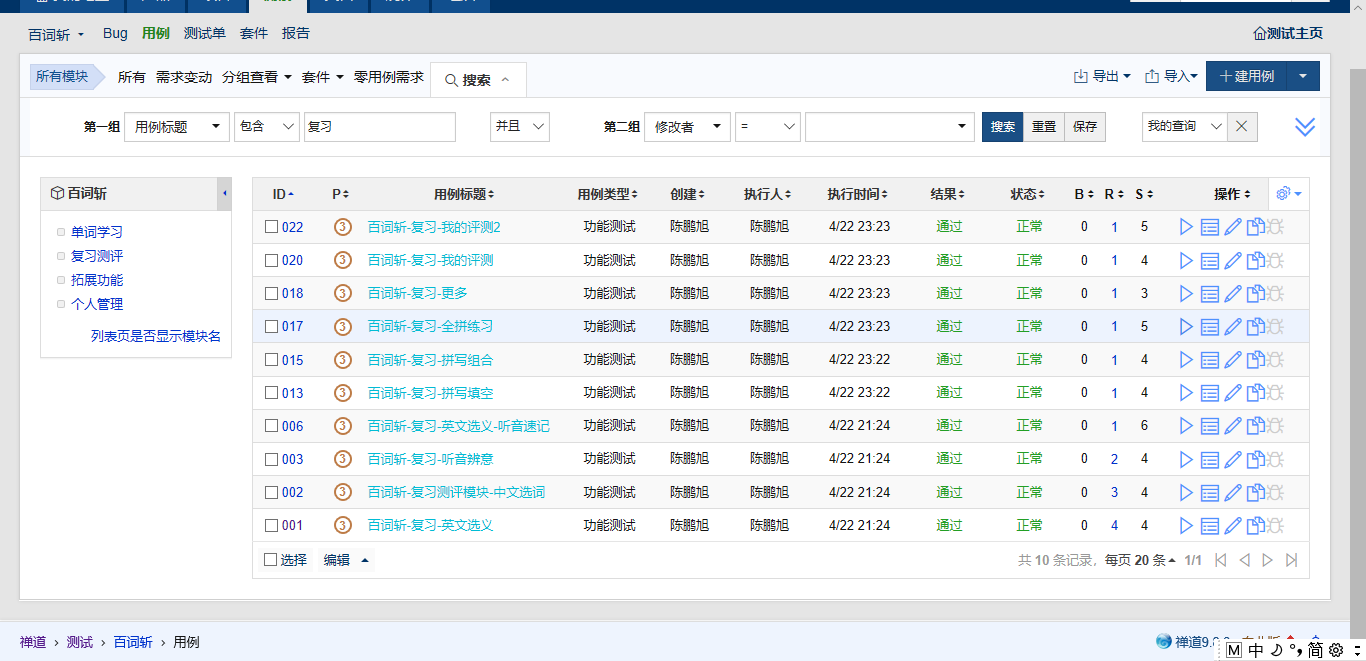This screenshot has height=661, width=1366.
Task: Open the 编辑 batch edit menu
Action: 346,560
